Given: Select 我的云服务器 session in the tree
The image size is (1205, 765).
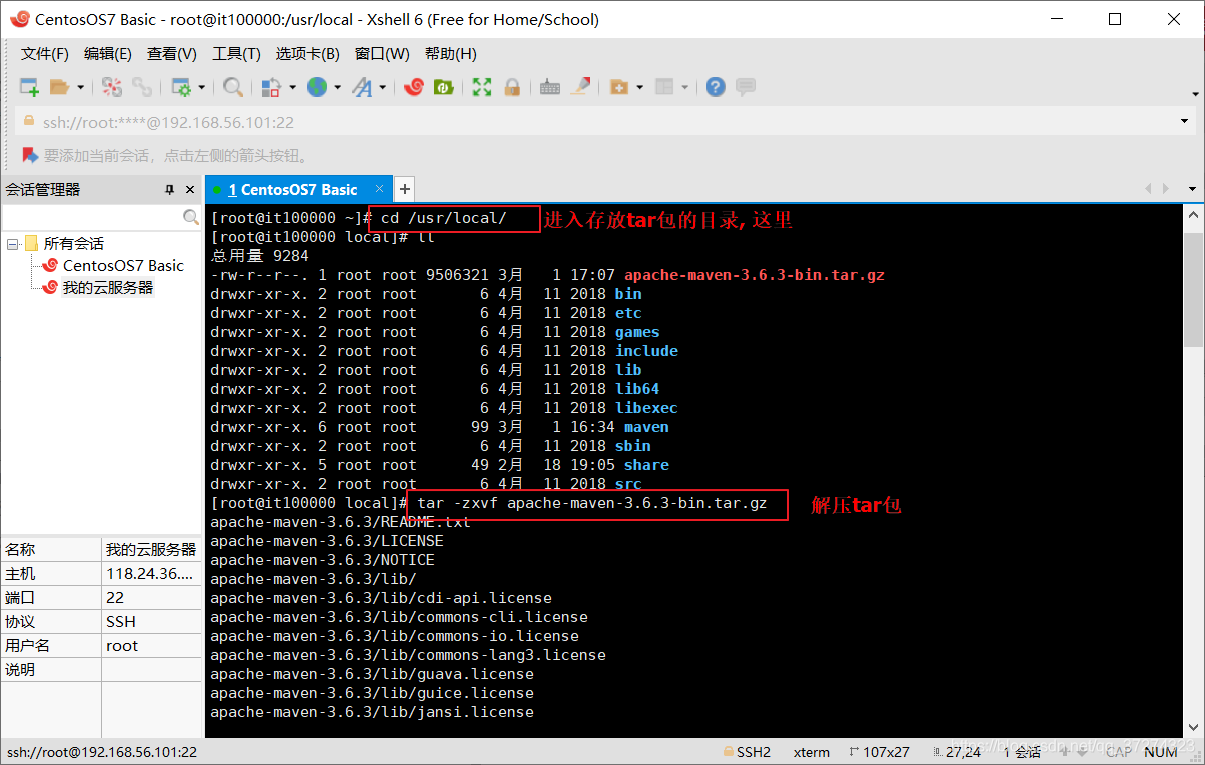Looking at the screenshot, I should pos(107,288).
